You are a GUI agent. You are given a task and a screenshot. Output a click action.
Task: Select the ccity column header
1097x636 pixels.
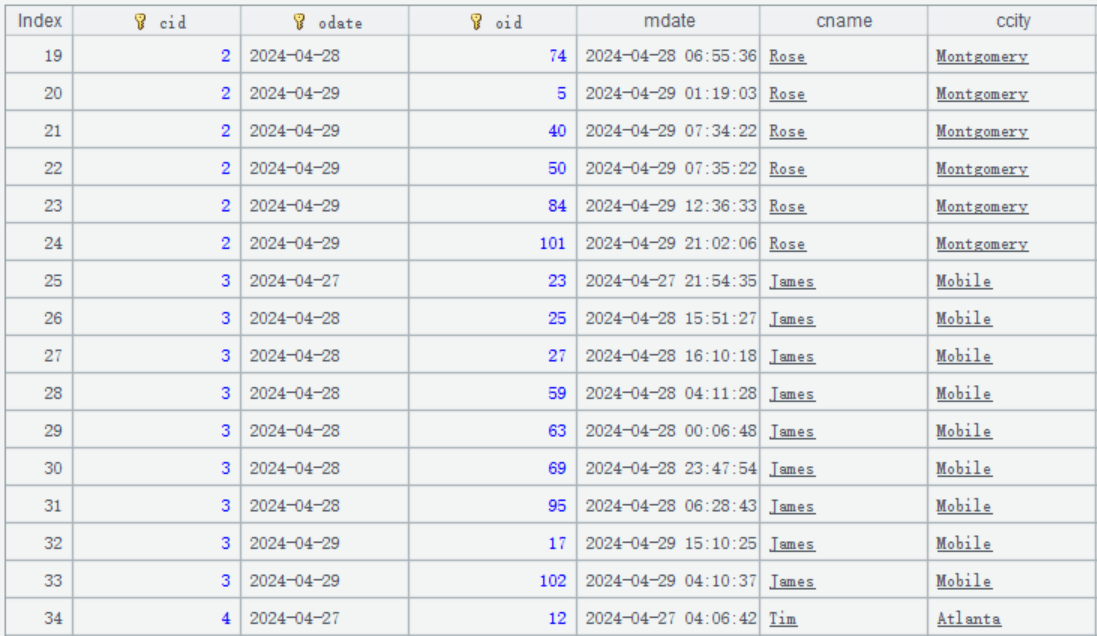tap(1012, 21)
